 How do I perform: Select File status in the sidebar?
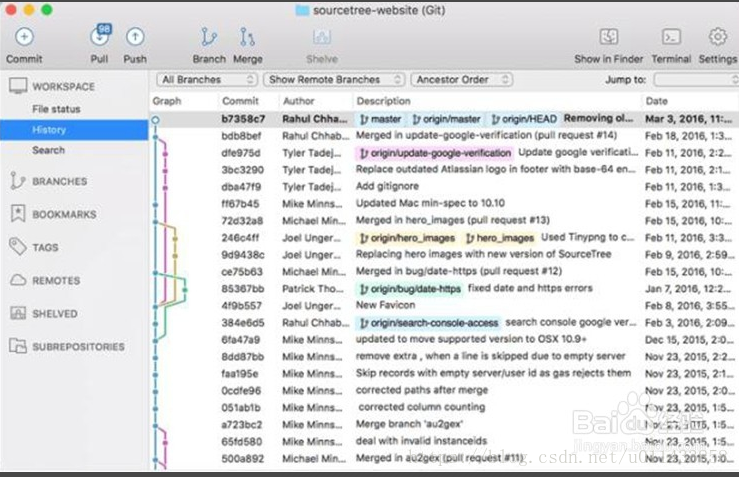coord(56,109)
